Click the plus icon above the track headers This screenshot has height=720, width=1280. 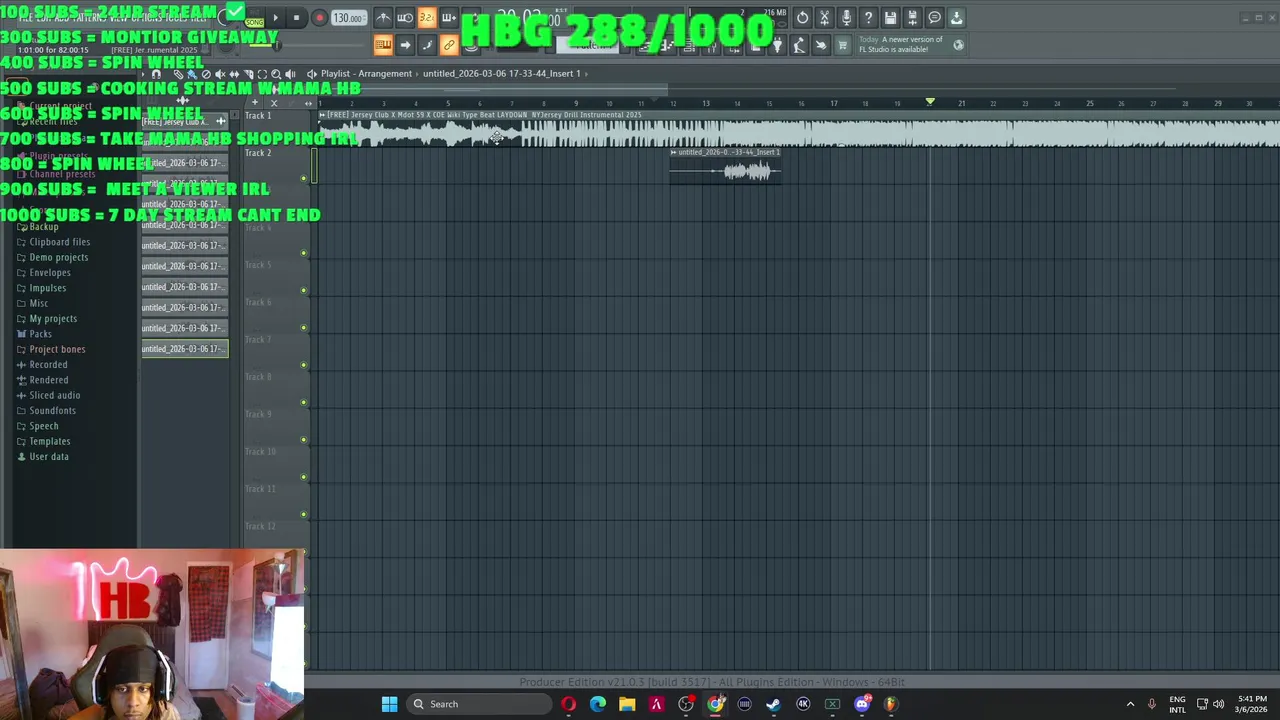(255, 103)
